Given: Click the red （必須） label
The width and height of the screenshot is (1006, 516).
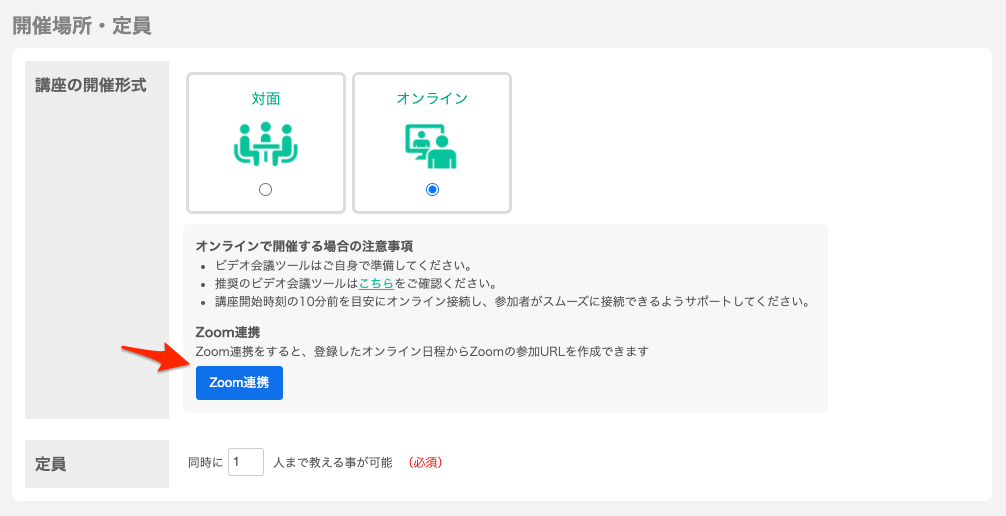Looking at the screenshot, I should [425, 463].
